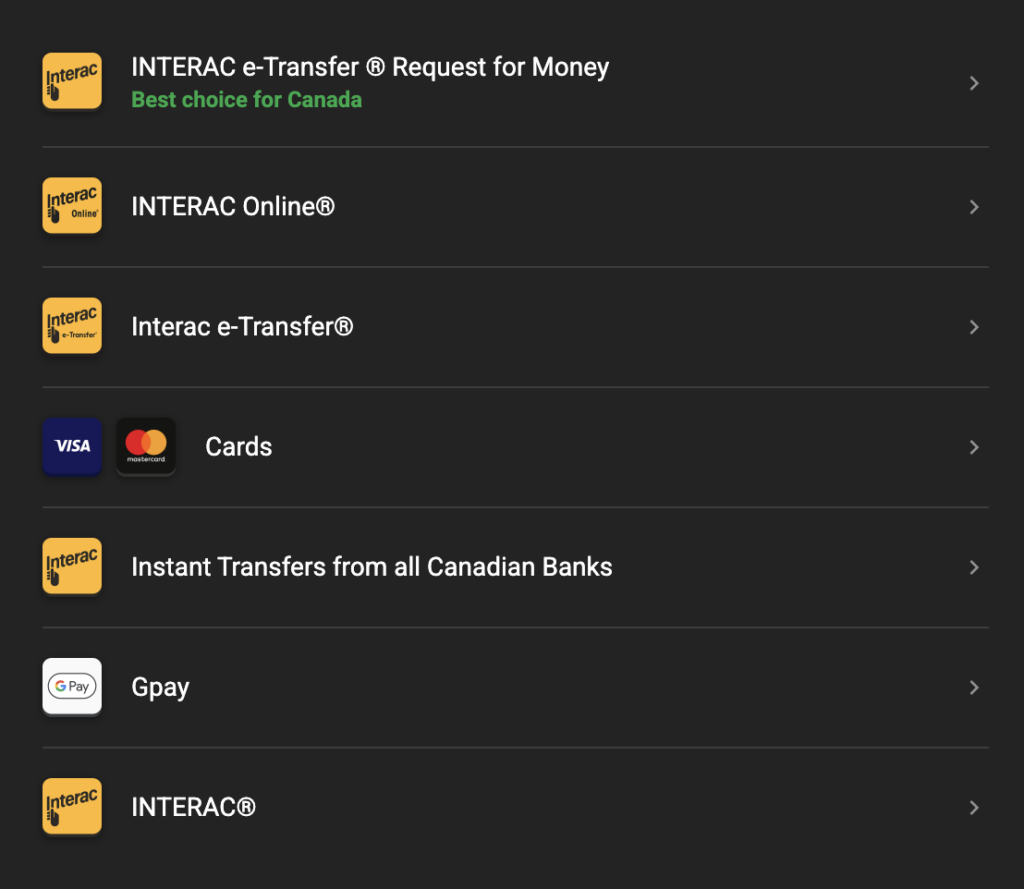Click the Google Pay icon
This screenshot has height=889, width=1024.
tap(72, 686)
